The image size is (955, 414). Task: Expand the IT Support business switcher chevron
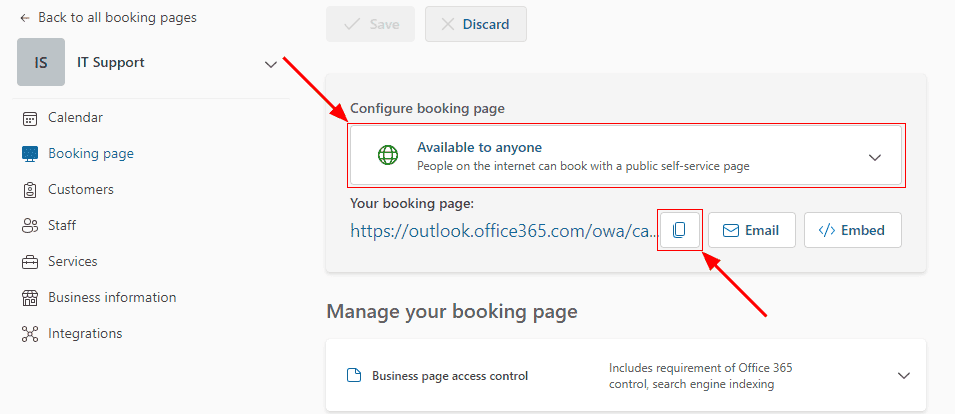point(270,64)
